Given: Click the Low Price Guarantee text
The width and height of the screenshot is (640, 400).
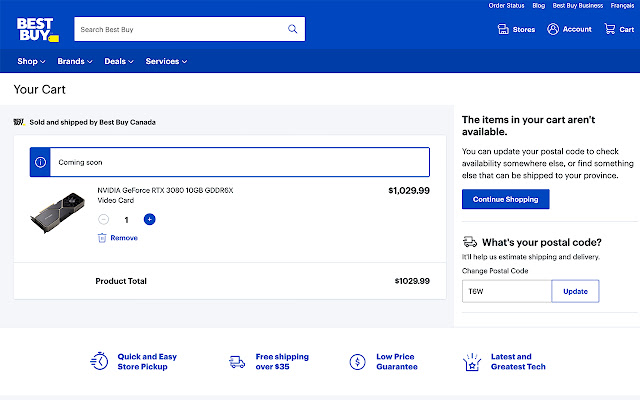Looking at the screenshot, I should pyautogui.click(x=397, y=362).
